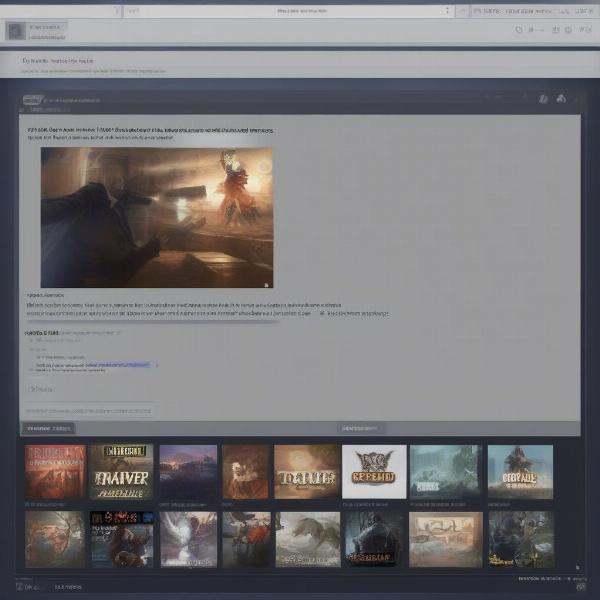Follow the blue highlighted link in the details list
Screen dimensions: 600x600
point(118,365)
